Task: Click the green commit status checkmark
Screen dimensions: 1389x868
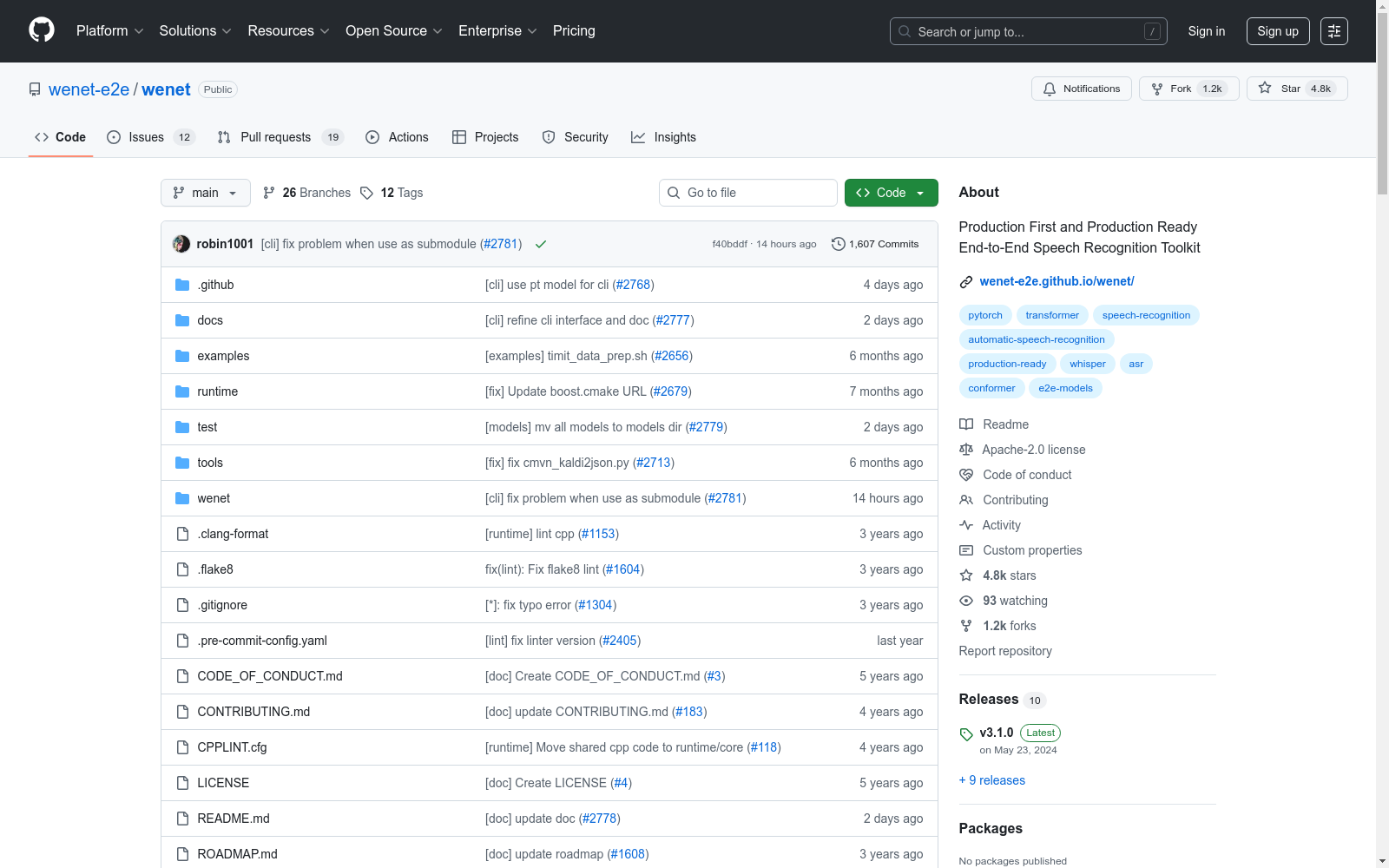Action: 541,245
